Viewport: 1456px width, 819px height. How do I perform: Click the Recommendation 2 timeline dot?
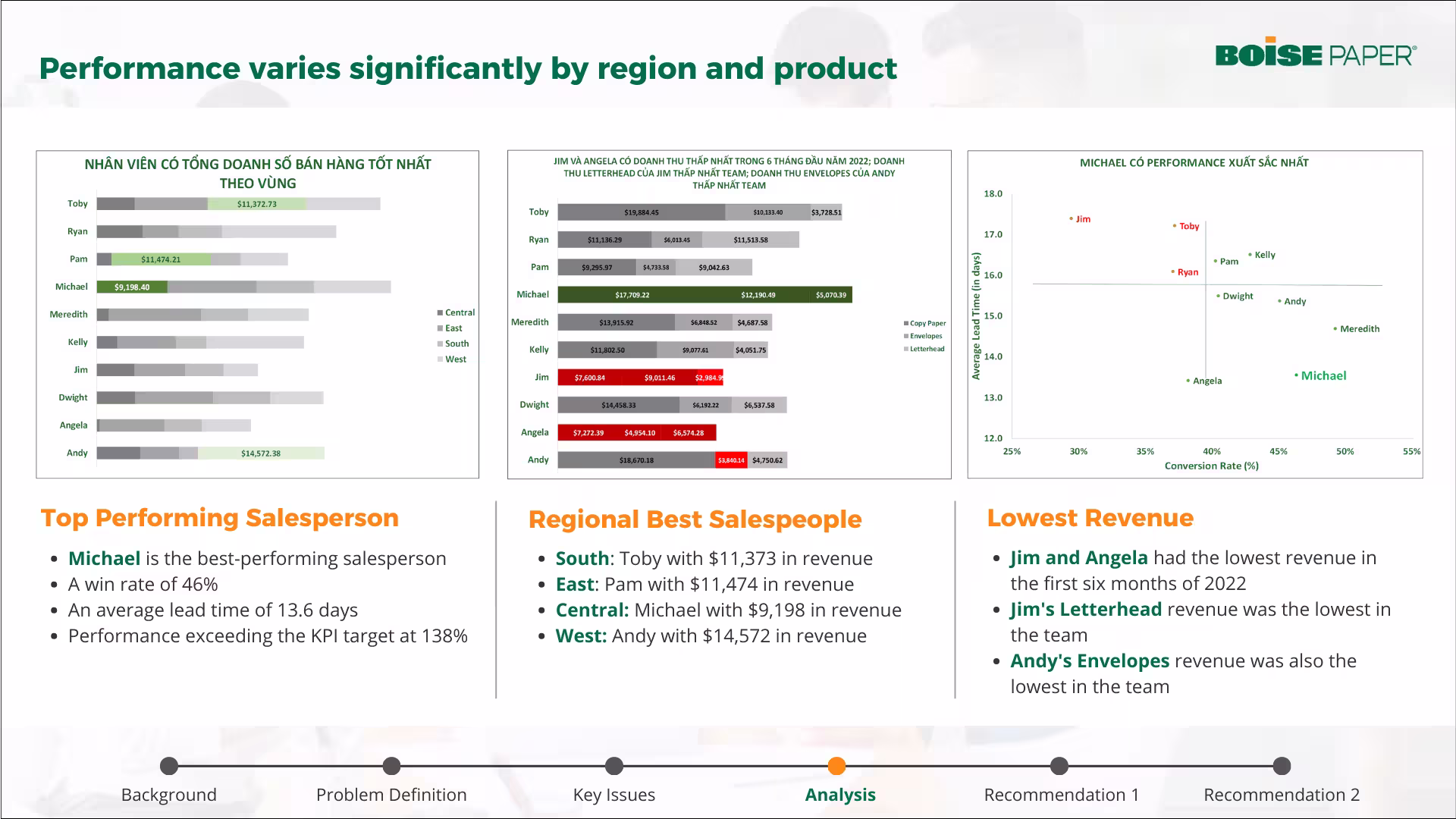1282,766
